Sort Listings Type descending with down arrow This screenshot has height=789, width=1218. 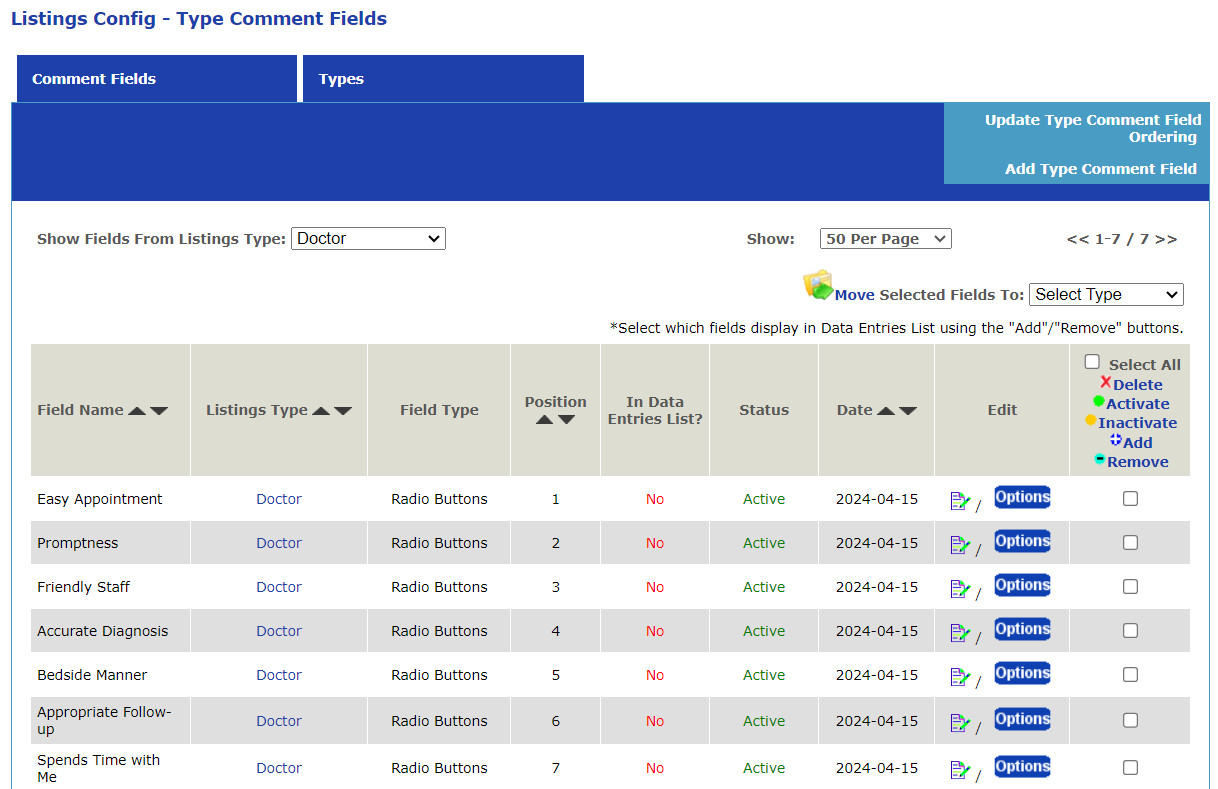343,411
